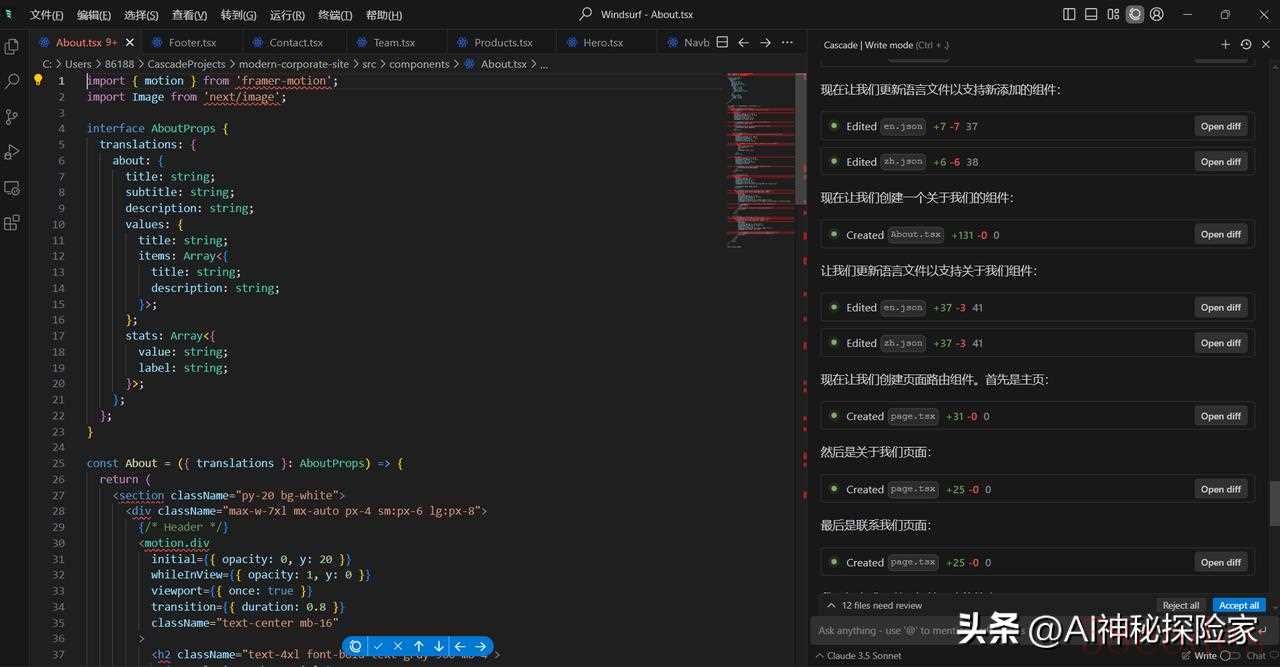
Task: Switch to the Contact.tsx tab
Action: point(296,43)
